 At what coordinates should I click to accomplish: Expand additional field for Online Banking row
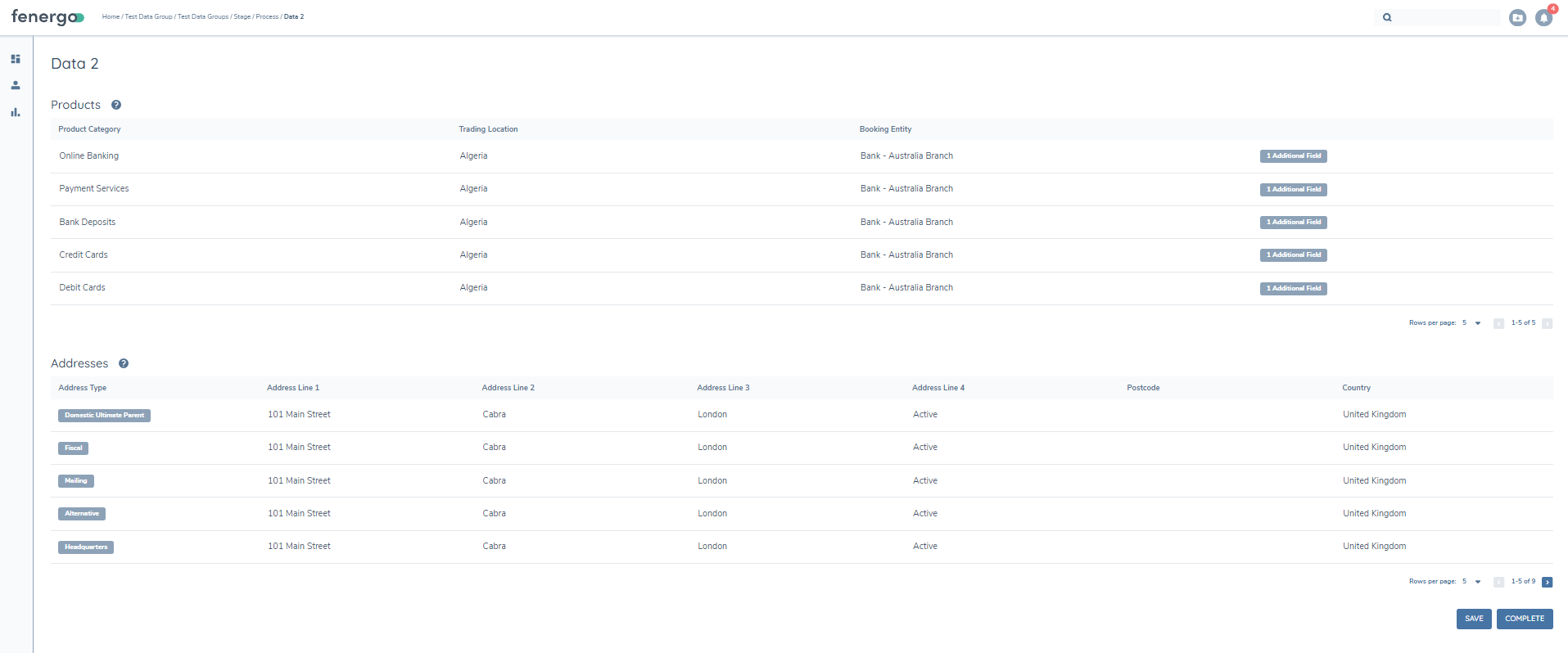click(1293, 156)
